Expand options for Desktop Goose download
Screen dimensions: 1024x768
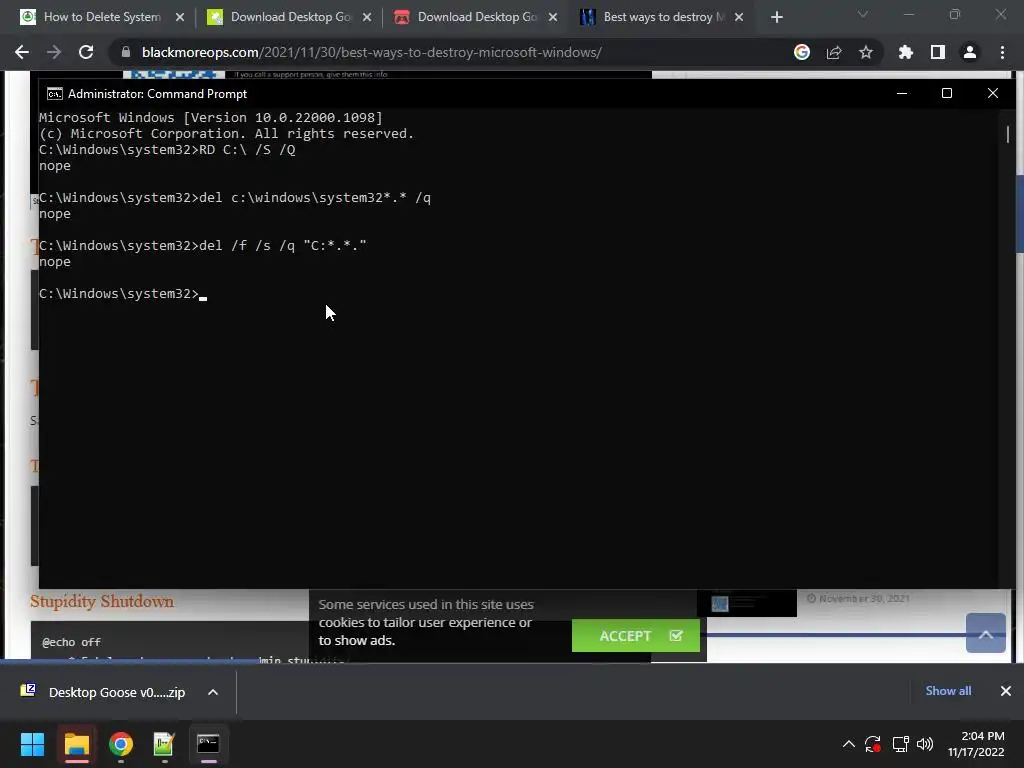tap(213, 692)
